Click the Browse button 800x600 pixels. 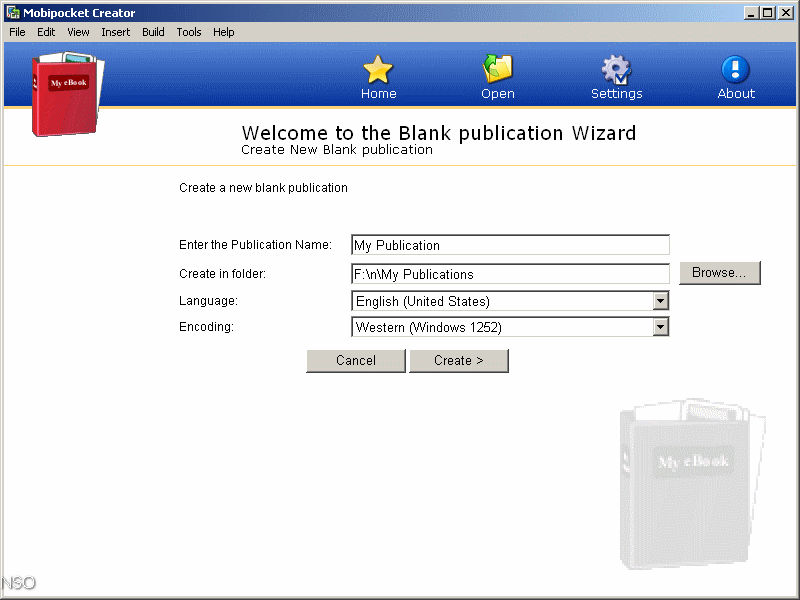click(720, 273)
